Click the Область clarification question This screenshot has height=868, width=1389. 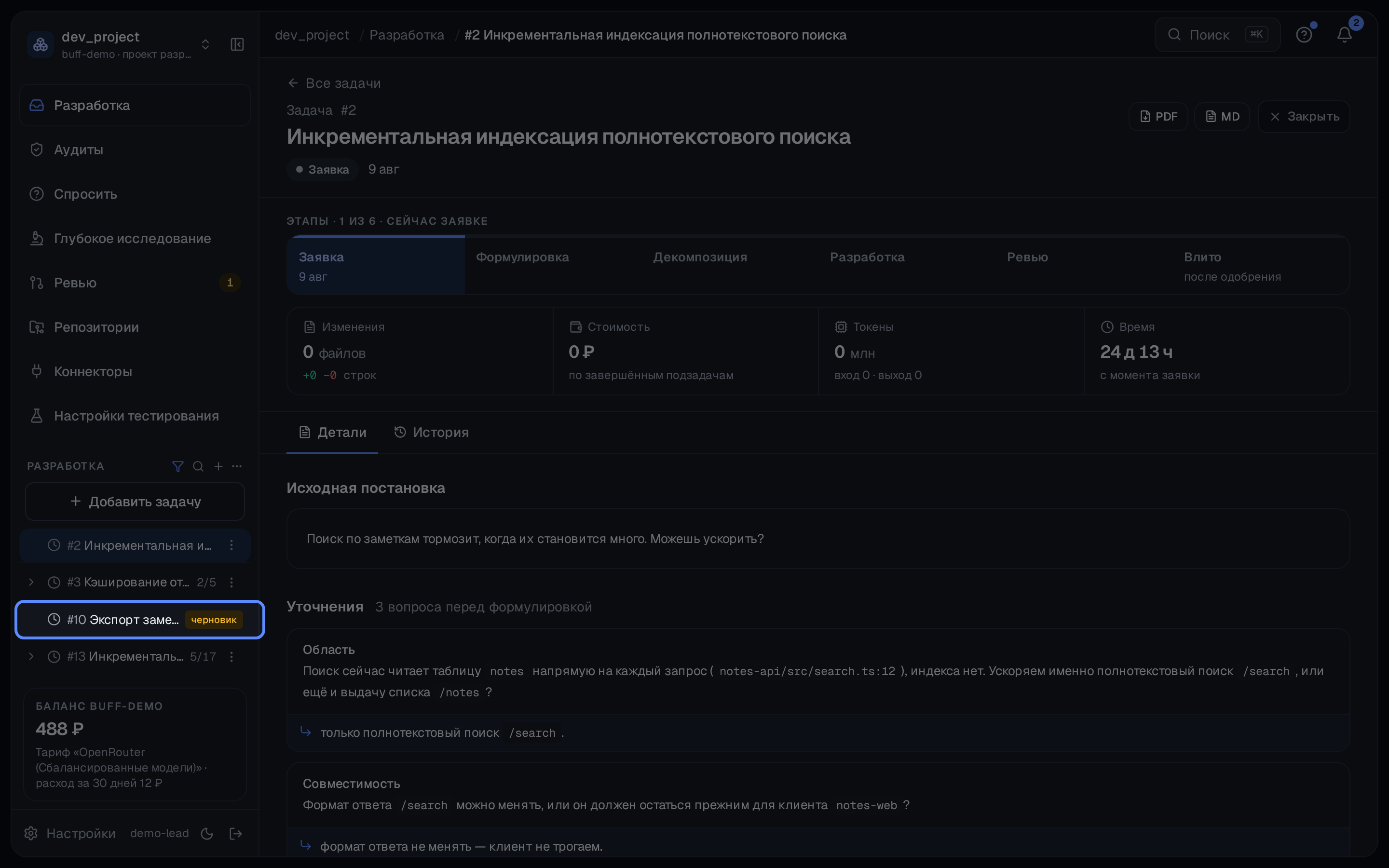coord(818,671)
